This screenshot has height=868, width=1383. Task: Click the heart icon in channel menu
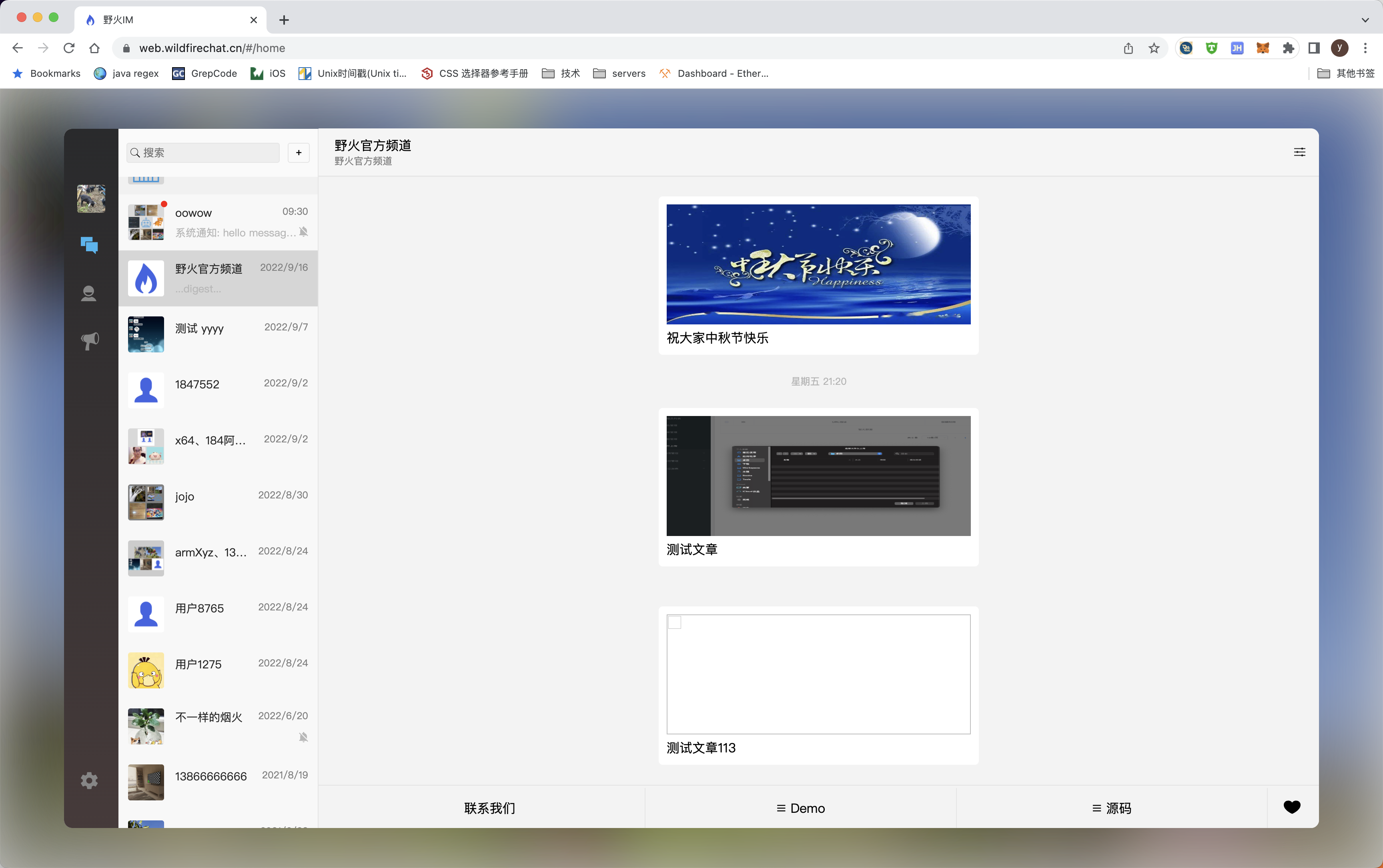click(1292, 807)
